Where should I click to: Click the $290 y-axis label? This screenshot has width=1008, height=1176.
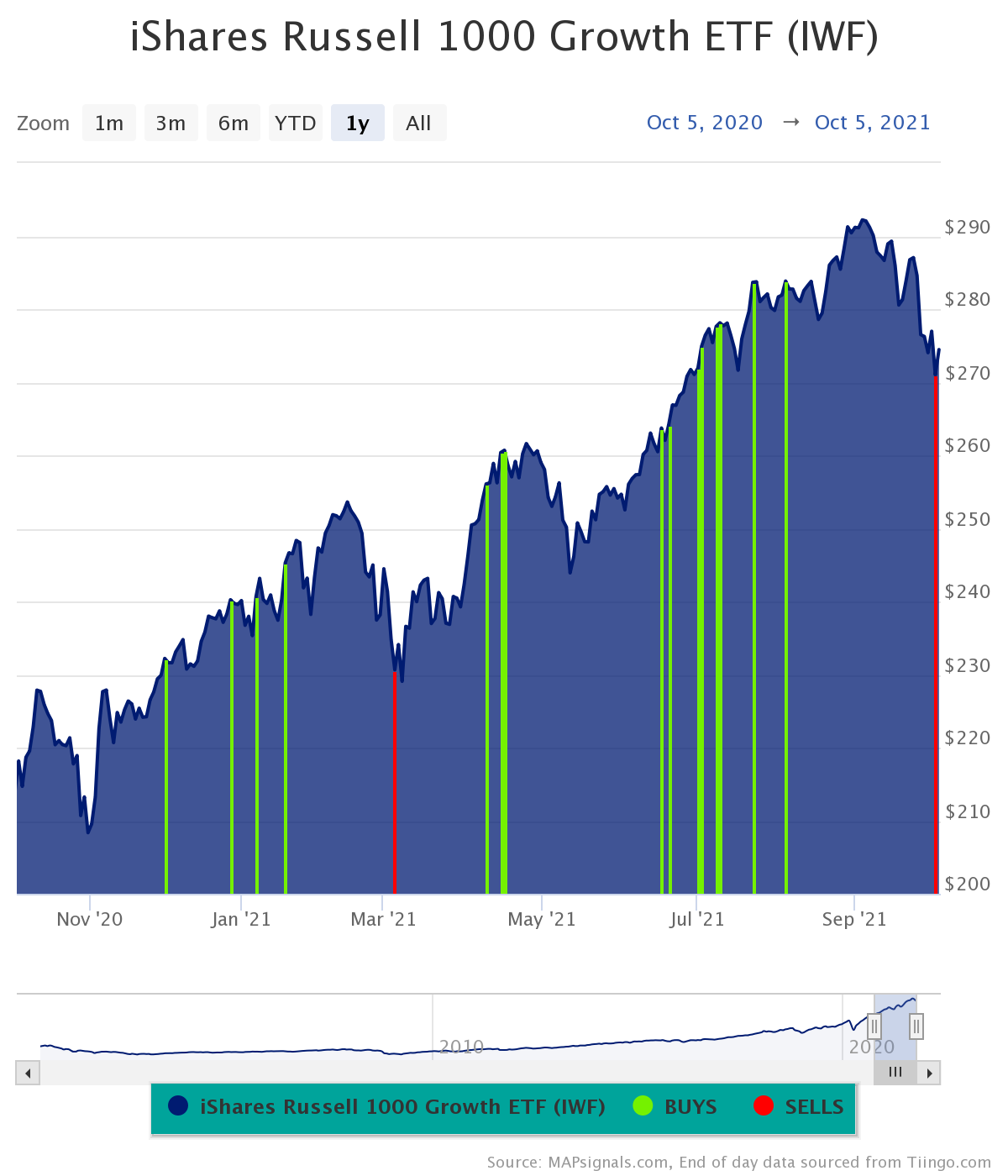point(968,227)
